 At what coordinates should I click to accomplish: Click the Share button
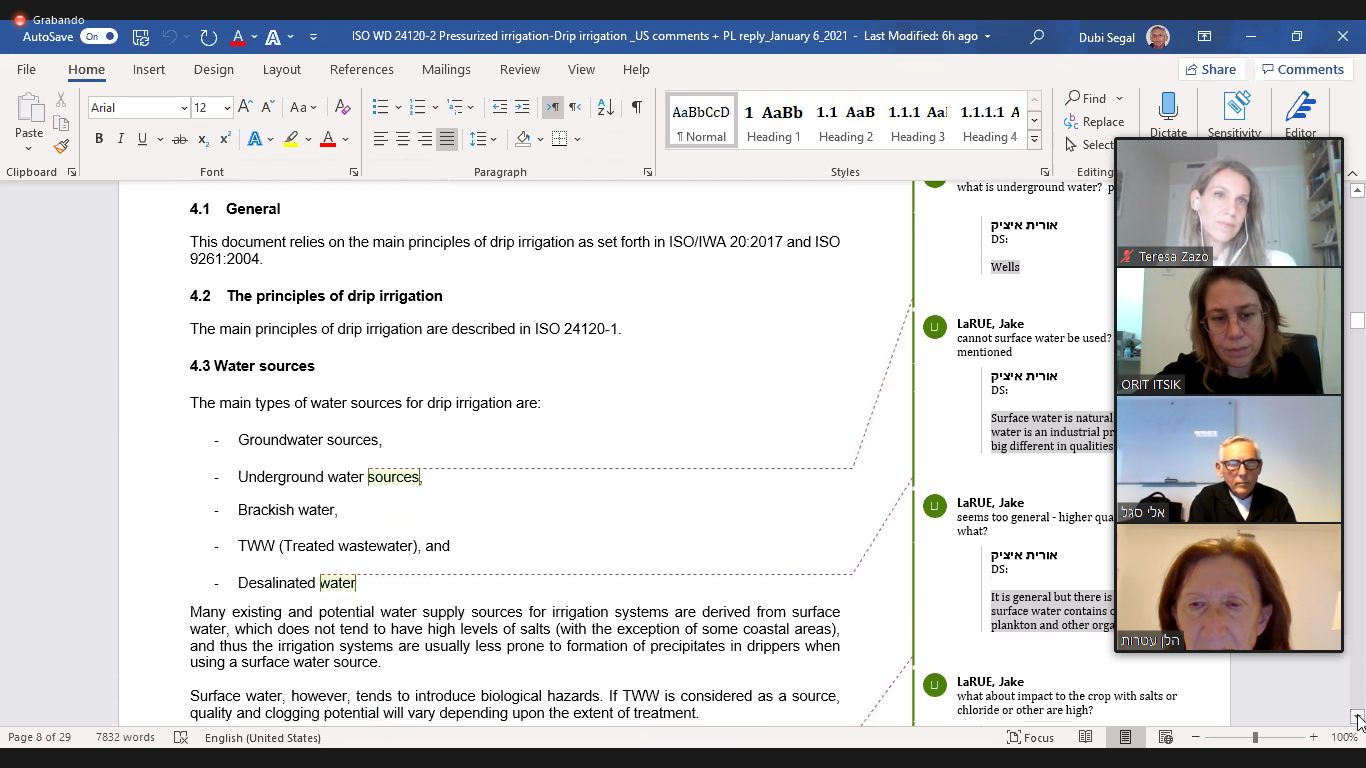coord(1210,69)
